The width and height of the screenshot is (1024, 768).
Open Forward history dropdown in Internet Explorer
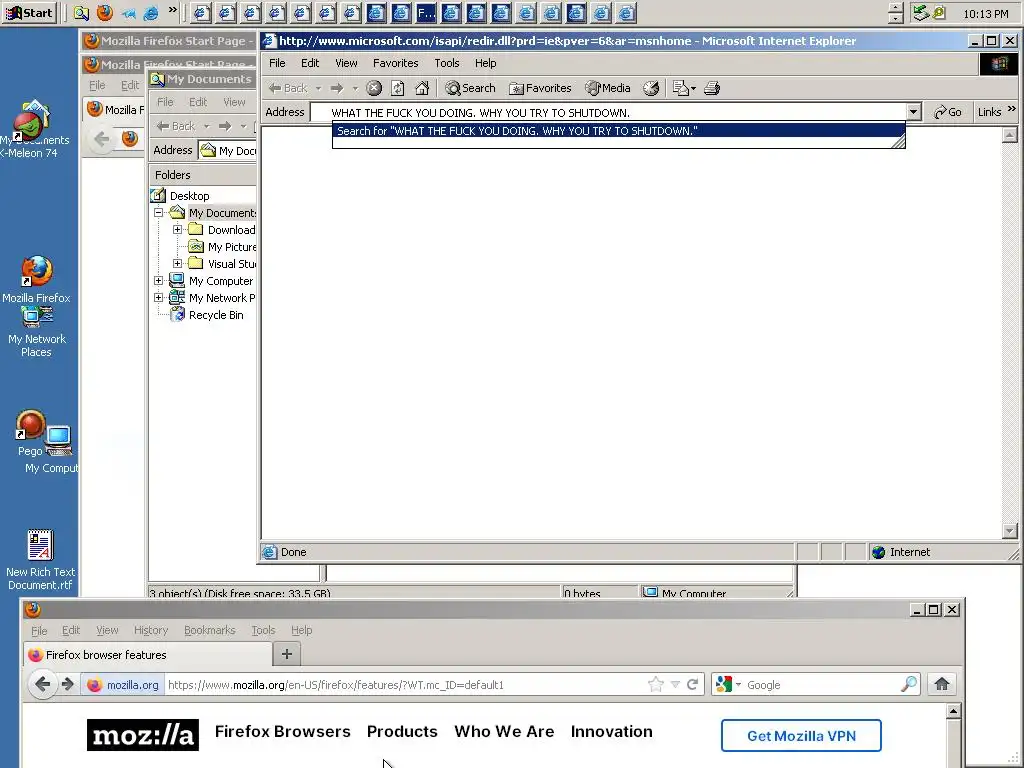tap(355, 88)
